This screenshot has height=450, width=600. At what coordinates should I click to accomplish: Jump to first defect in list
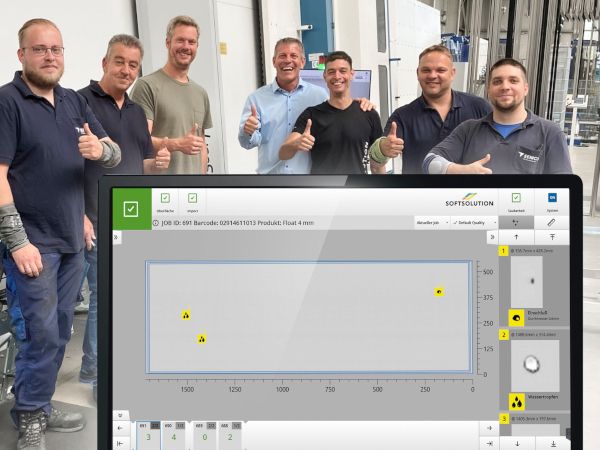tap(552, 237)
